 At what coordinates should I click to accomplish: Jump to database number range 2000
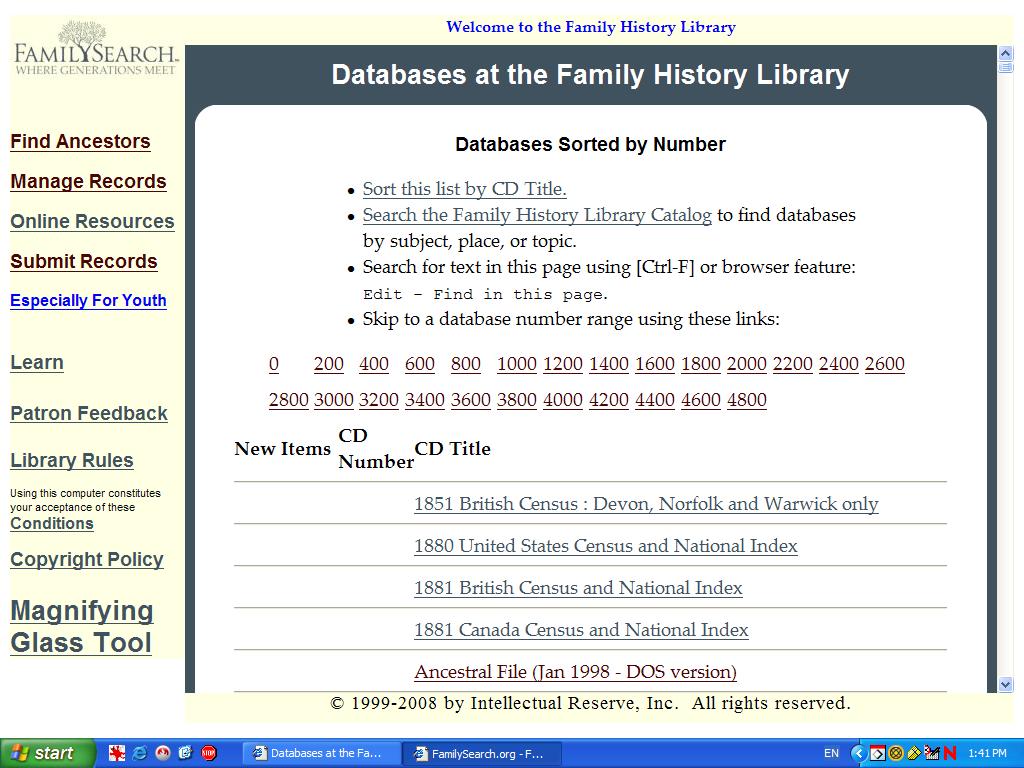746,364
